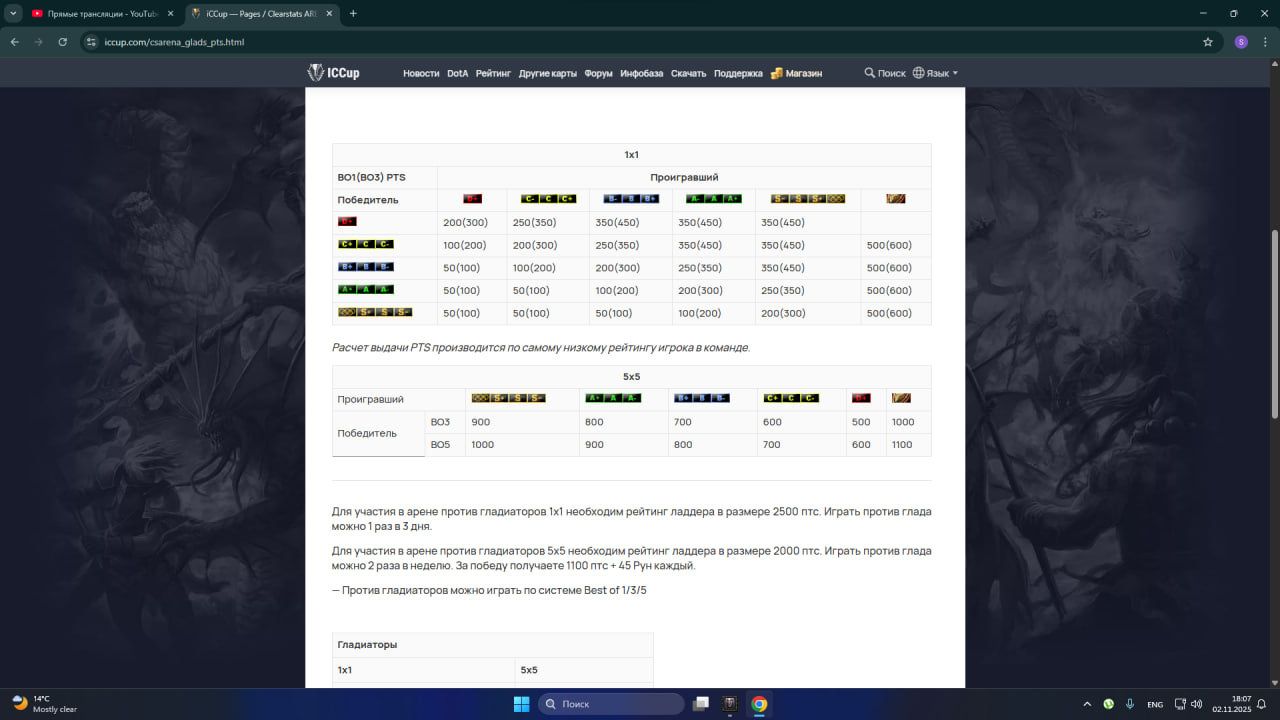
Task: Click the magnifier search icon in site header
Action: (870, 73)
